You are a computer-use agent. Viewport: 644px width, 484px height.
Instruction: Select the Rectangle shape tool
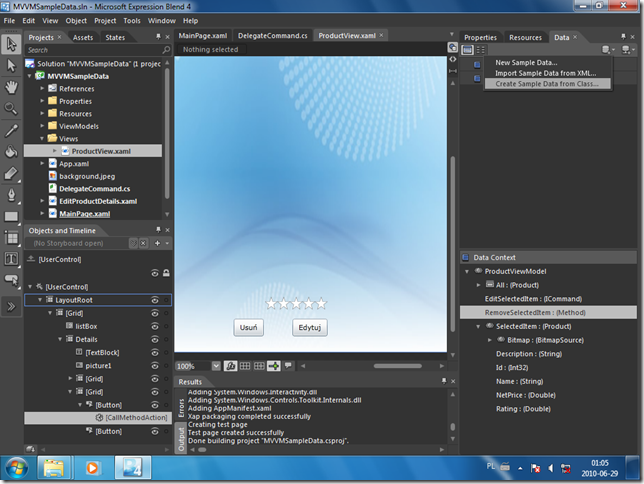click(x=11, y=217)
